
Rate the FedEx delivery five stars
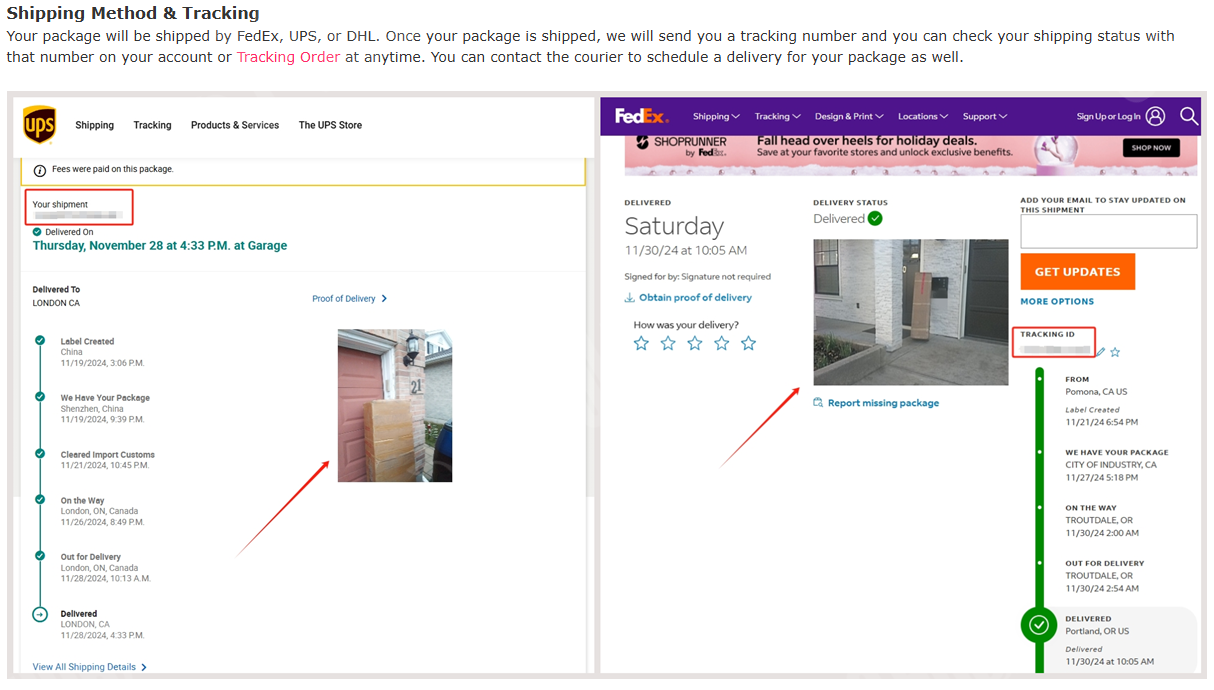coord(749,343)
